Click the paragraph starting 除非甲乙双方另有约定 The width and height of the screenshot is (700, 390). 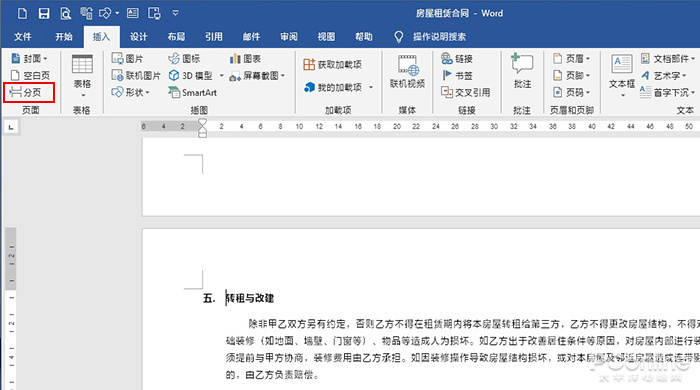click(463, 349)
